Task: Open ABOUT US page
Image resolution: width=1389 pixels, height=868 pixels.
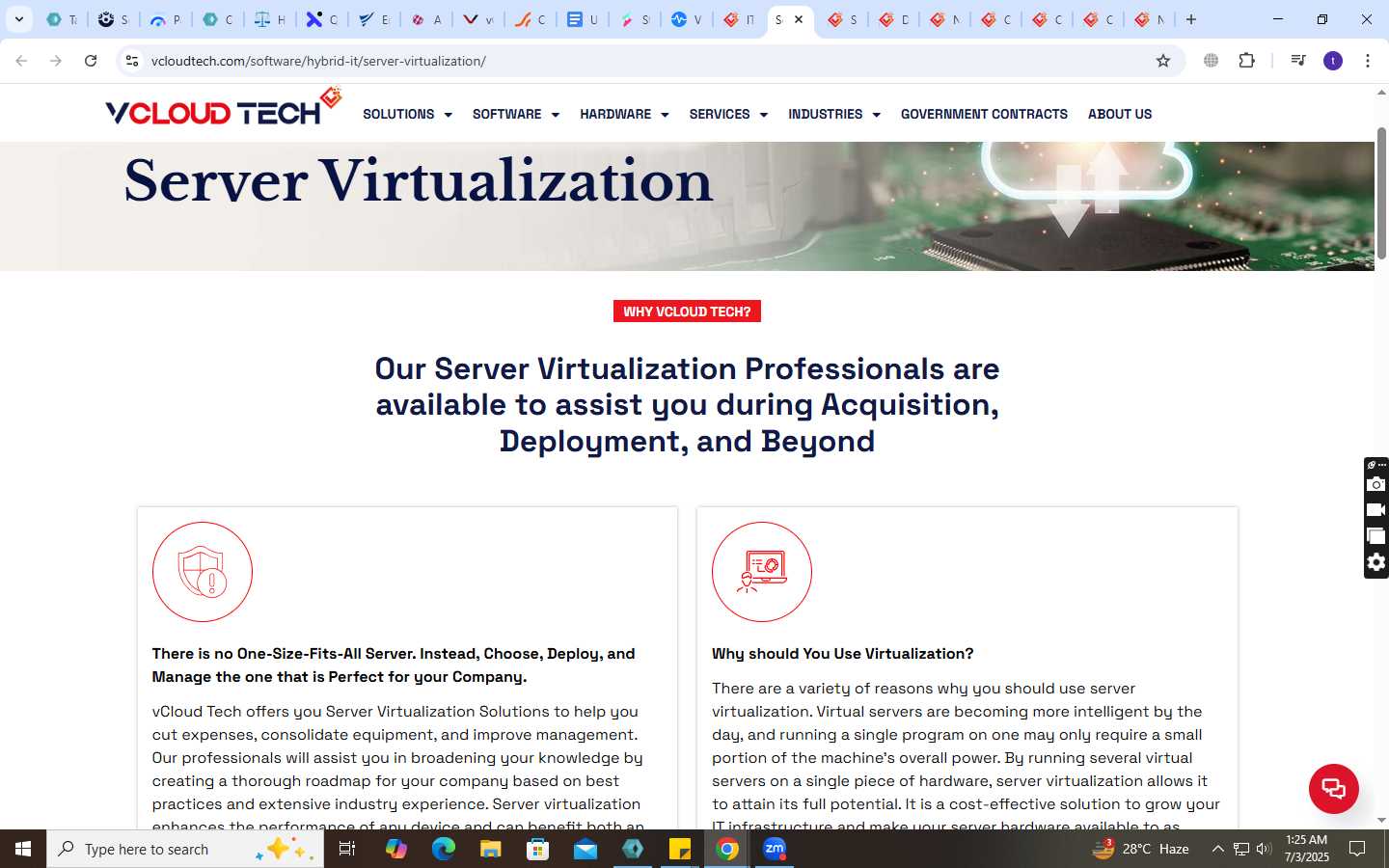Action: click(x=1120, y=114)
